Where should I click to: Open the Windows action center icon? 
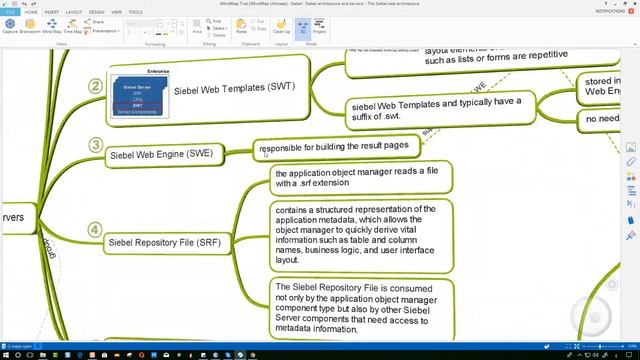coord(629,356)
